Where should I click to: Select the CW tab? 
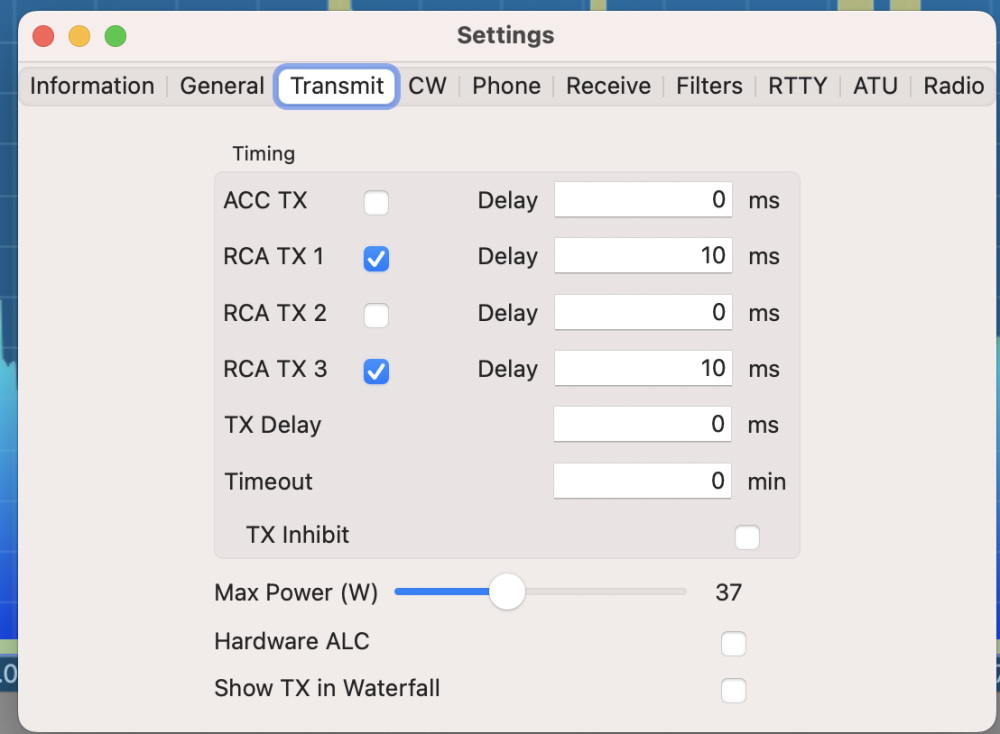click(427, 86)
